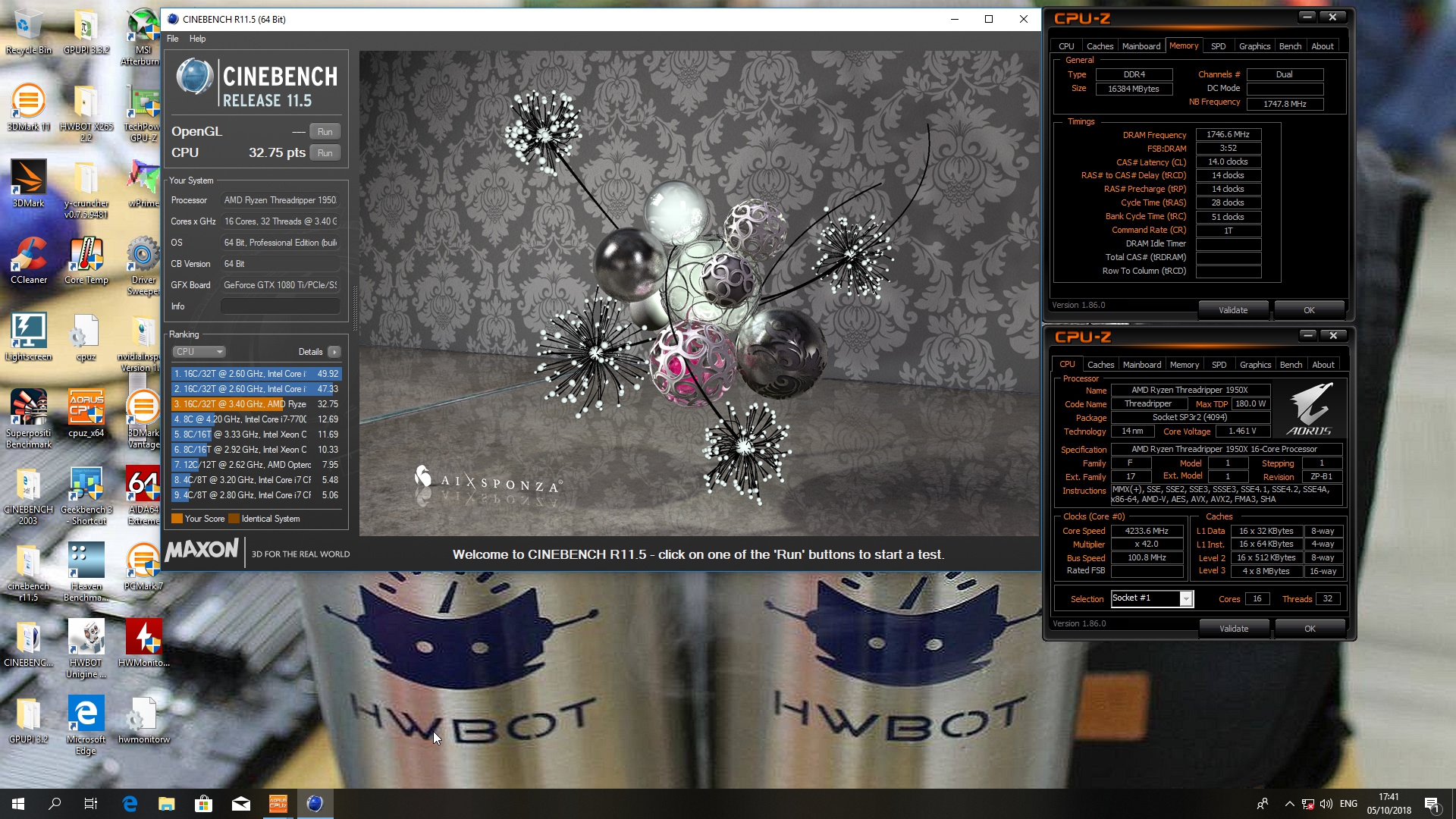Open HWMonitor desktop shortcut
The width and height of the screenshot is (1456, 819).
click(x=143, y=644)
